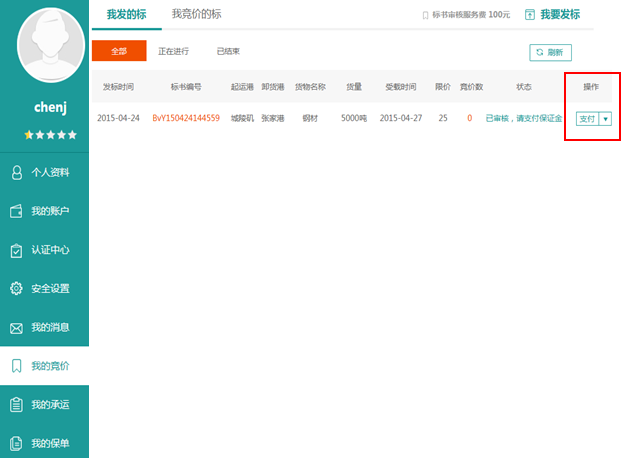Click the 我要发标 link

click(x=560, y=15)
